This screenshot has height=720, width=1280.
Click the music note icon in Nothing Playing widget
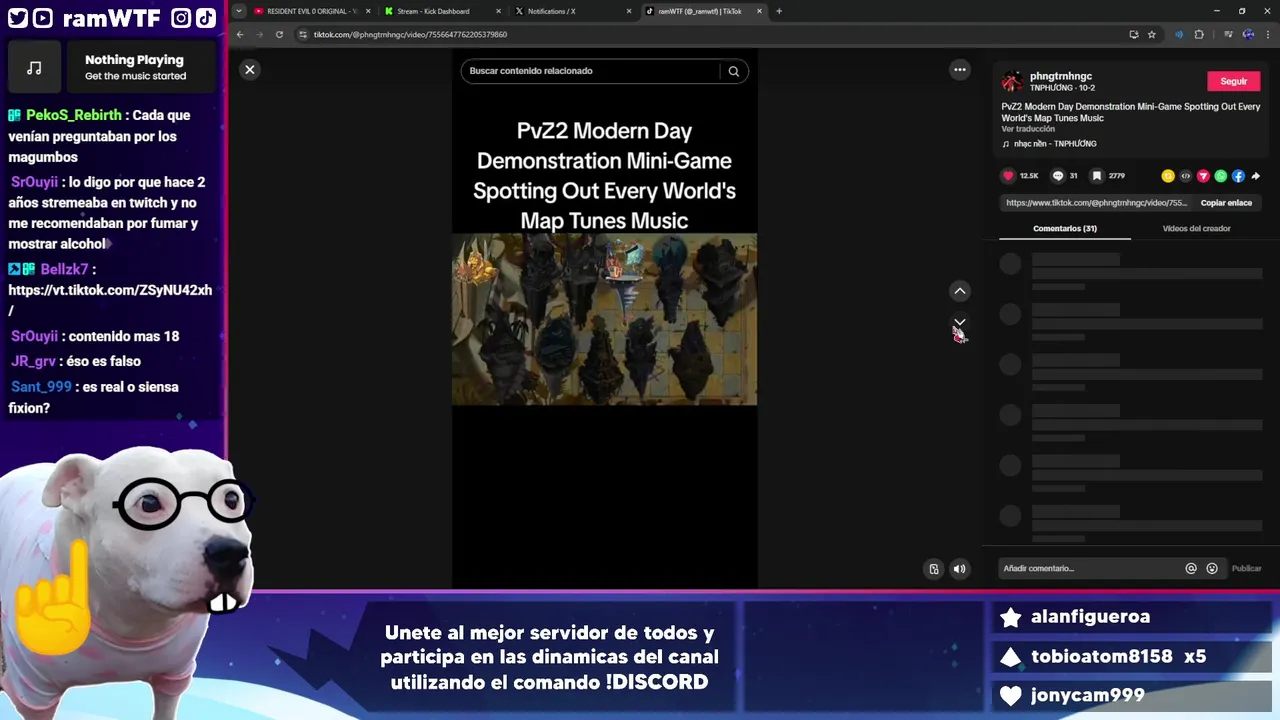34,68
